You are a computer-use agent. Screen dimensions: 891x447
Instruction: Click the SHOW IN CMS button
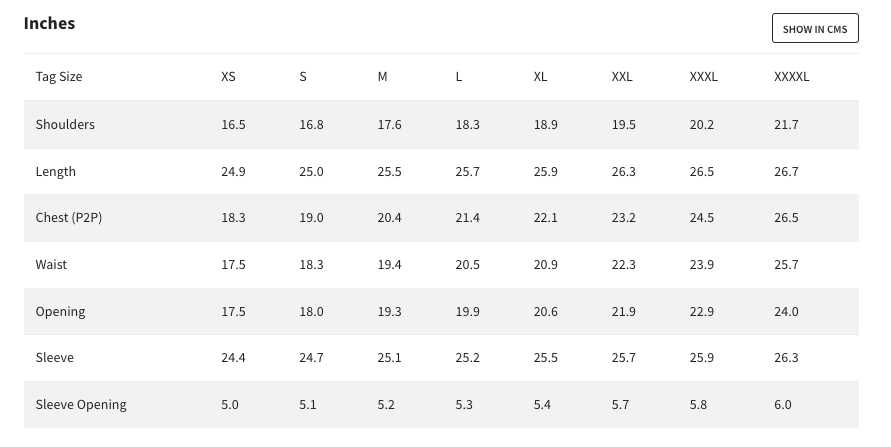815,28
